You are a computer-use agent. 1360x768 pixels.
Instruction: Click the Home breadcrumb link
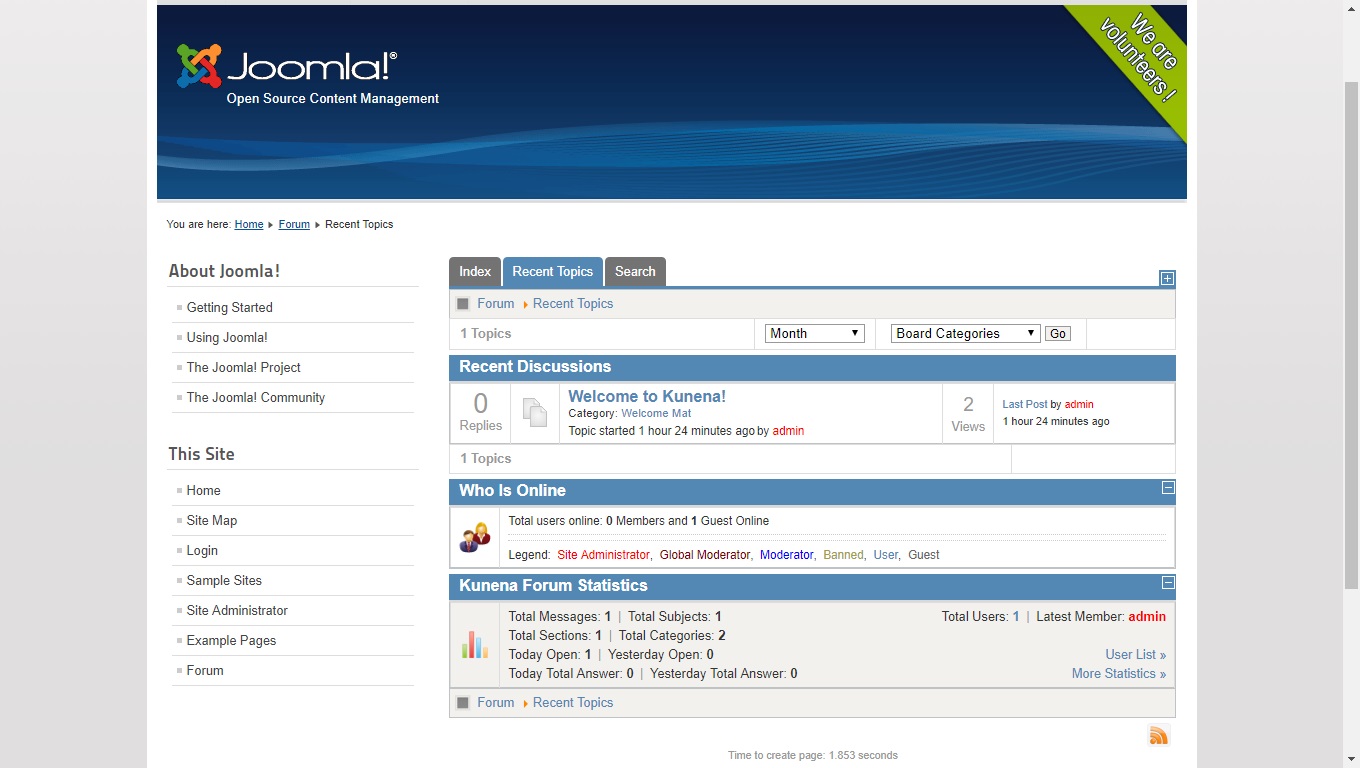pos(249,224)
